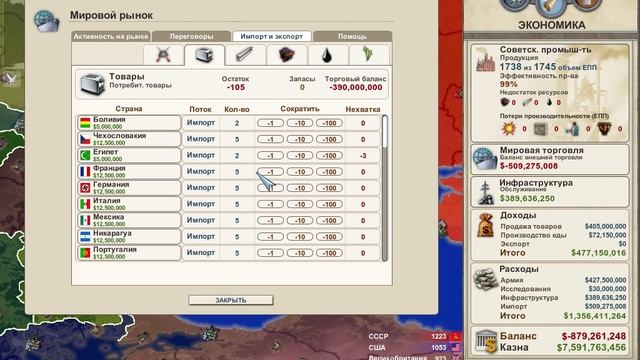Click the world market globe icon in dialog header

click(46, 21)
